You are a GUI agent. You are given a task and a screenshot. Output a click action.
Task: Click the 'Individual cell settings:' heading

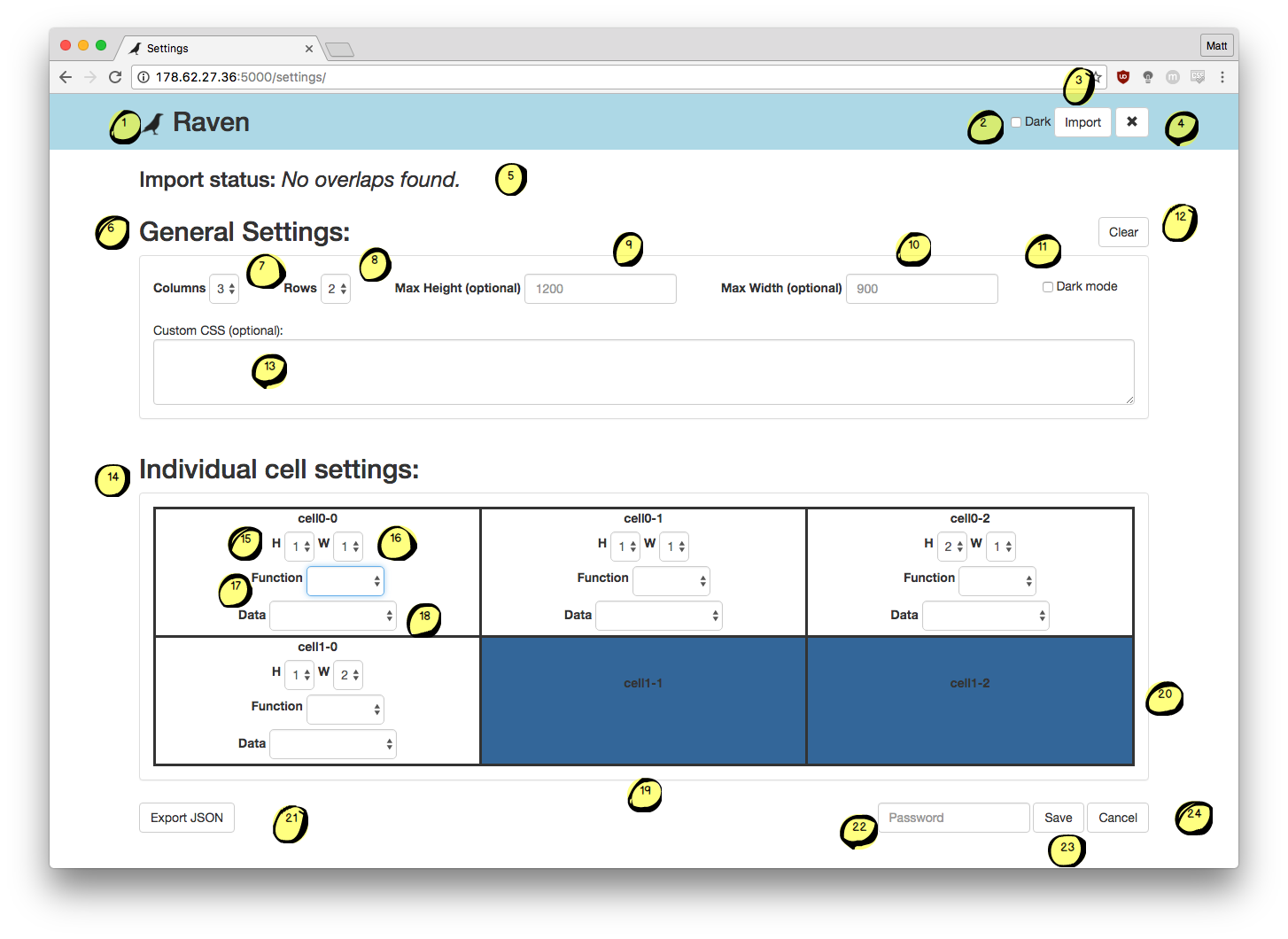coord(279,469)
